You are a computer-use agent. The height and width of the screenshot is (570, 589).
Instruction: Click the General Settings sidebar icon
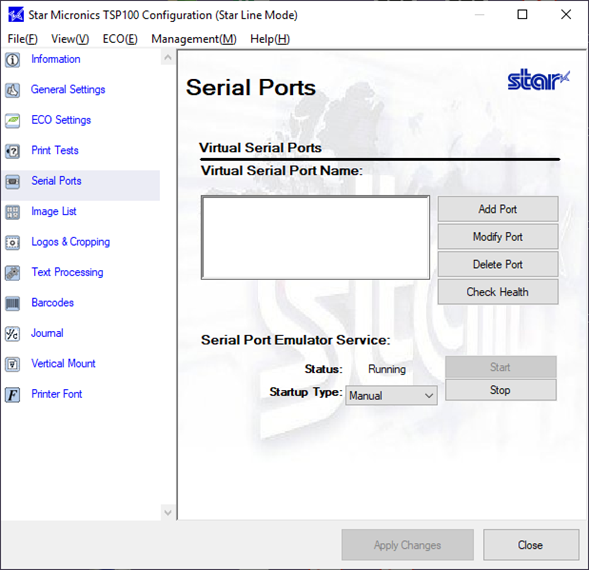tap(12, 90)
